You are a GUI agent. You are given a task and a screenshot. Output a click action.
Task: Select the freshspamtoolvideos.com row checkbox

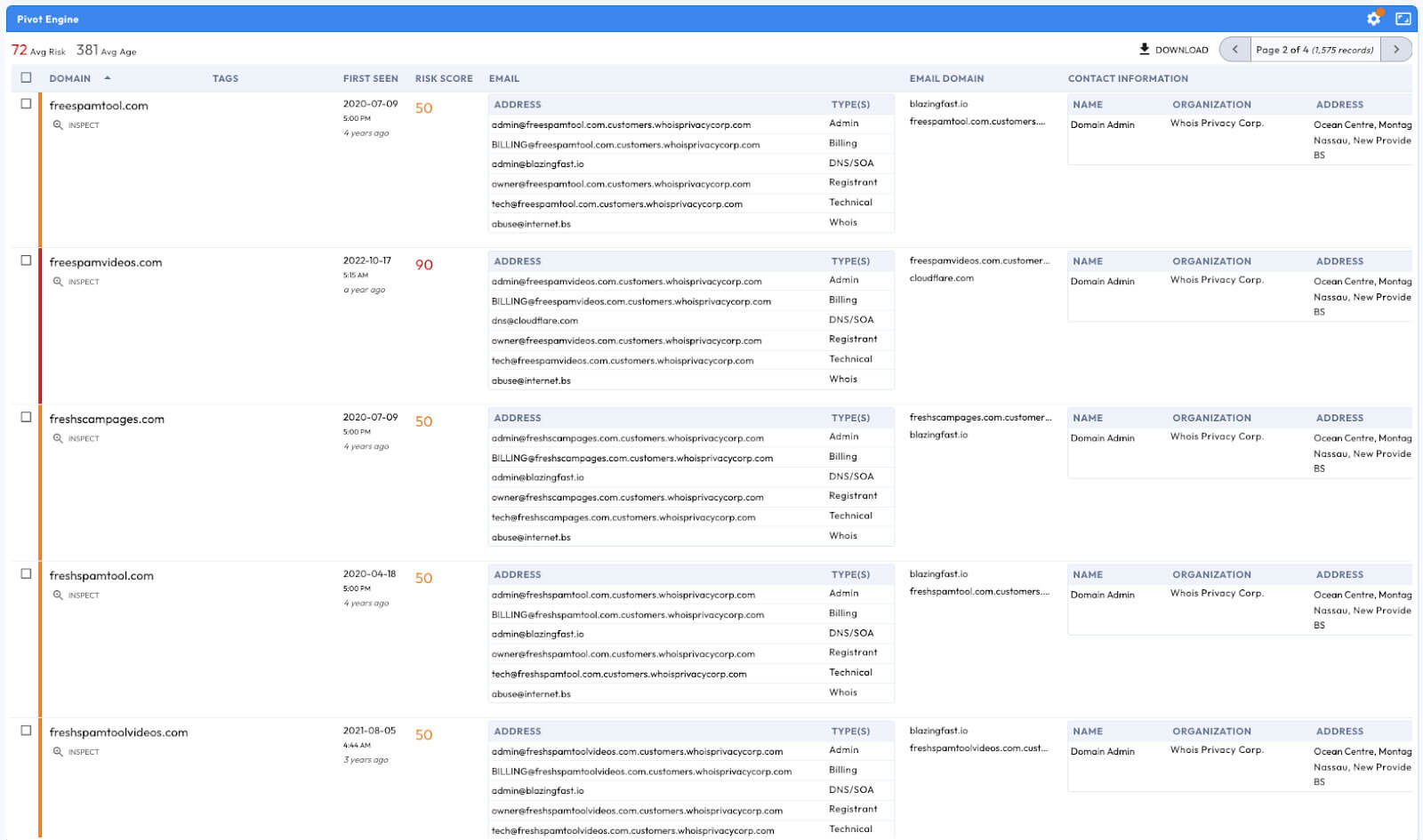(26, 731)
